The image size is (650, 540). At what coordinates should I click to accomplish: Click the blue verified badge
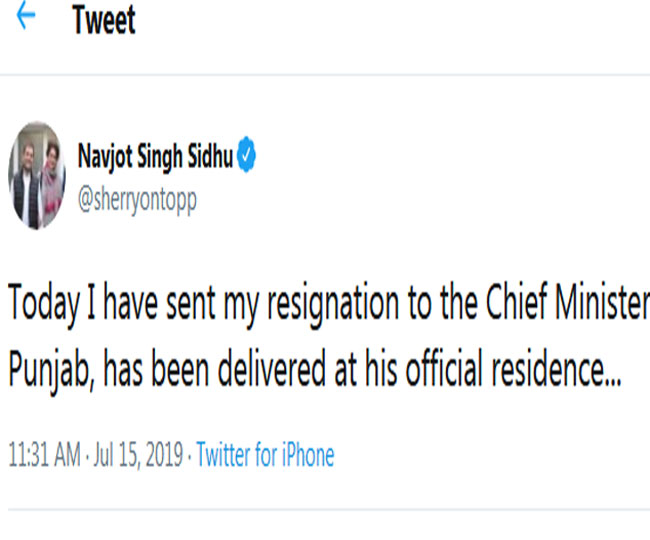pyautogui.click(x=249, y=155)
